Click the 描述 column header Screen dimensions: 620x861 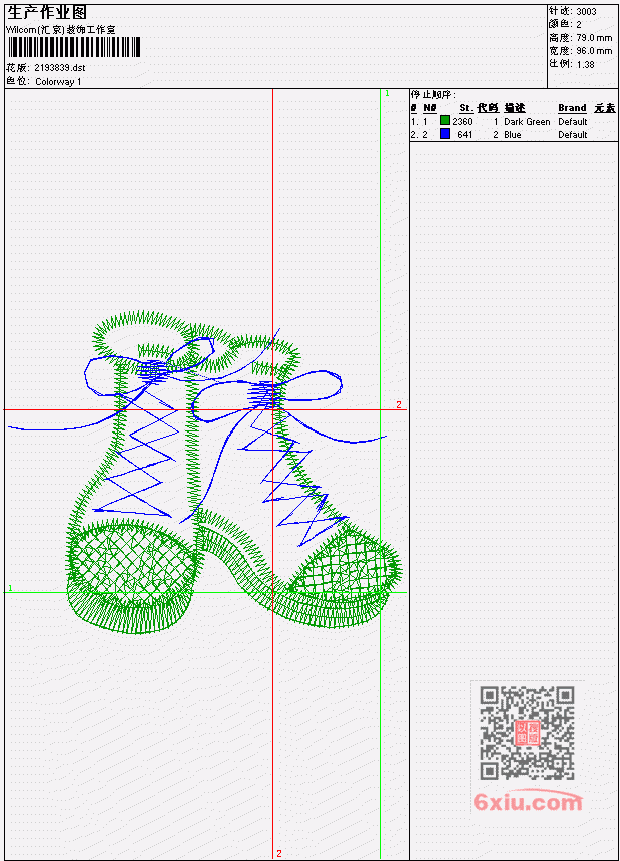(x=515, y=108)
